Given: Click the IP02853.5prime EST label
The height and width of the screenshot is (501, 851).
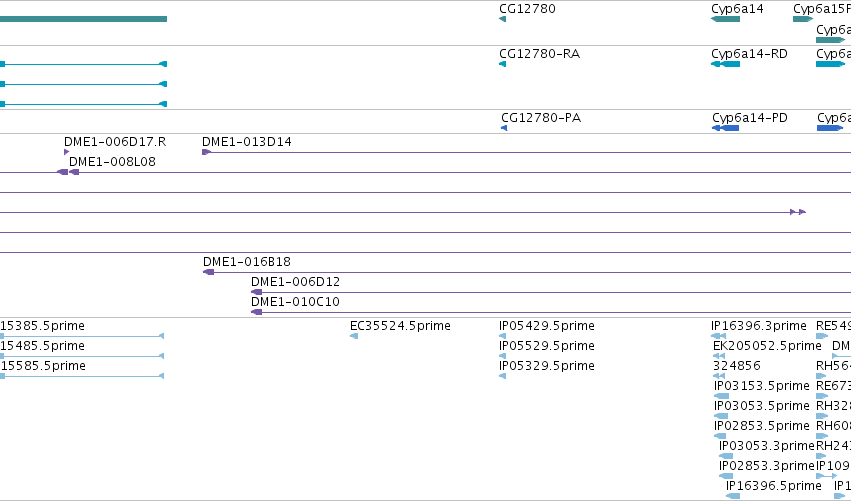Looking at the screenshot, I should 761,426.
